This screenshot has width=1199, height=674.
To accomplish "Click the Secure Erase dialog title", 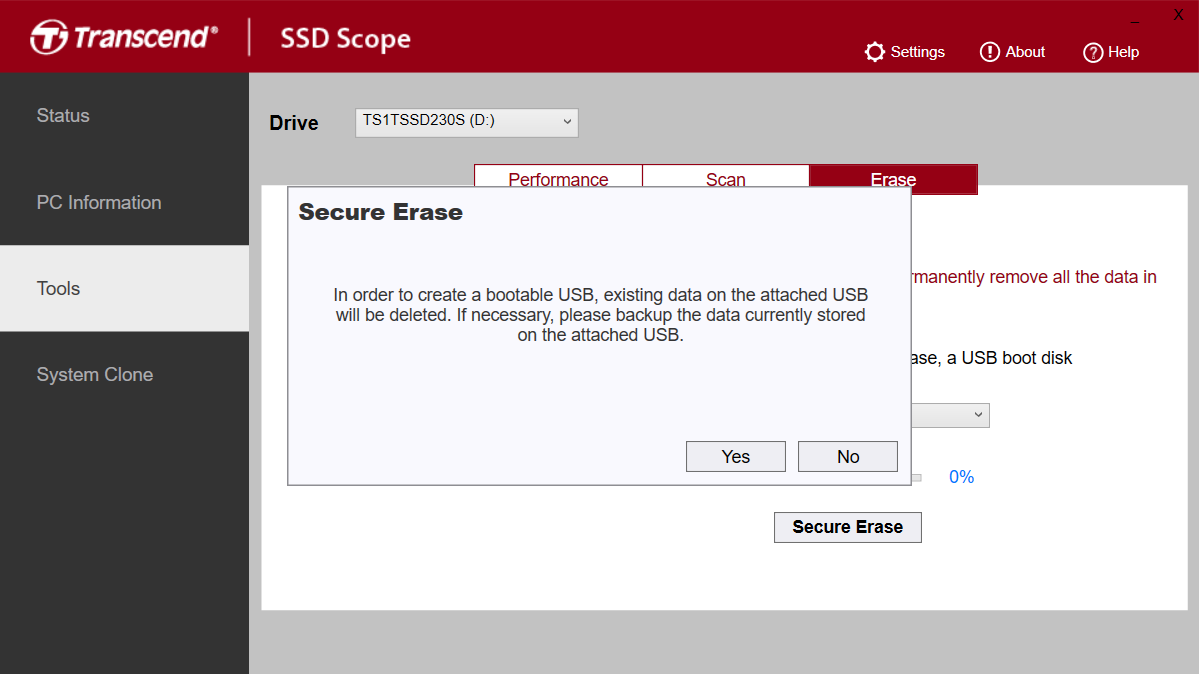I will [x=381, y=212].
